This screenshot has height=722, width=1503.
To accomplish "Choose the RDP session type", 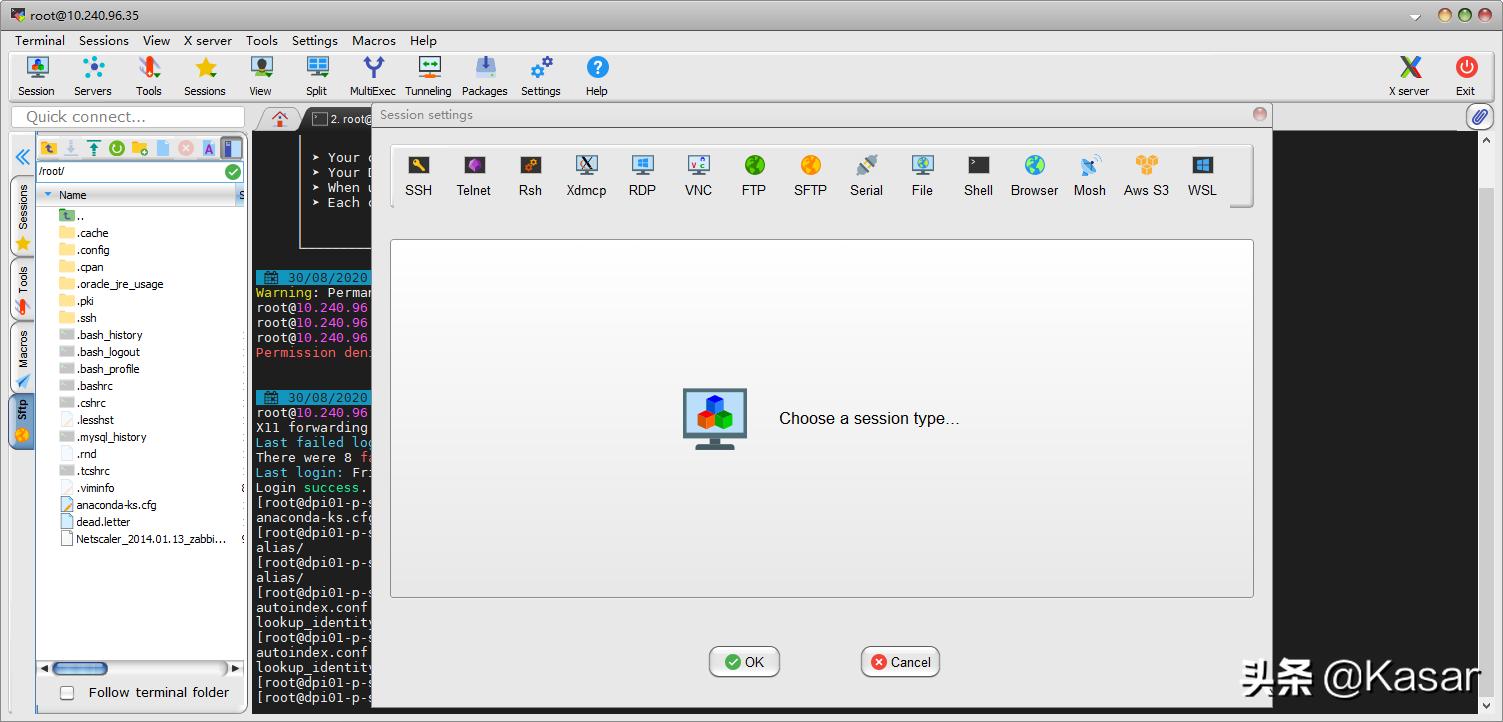I will click(642, 176).
